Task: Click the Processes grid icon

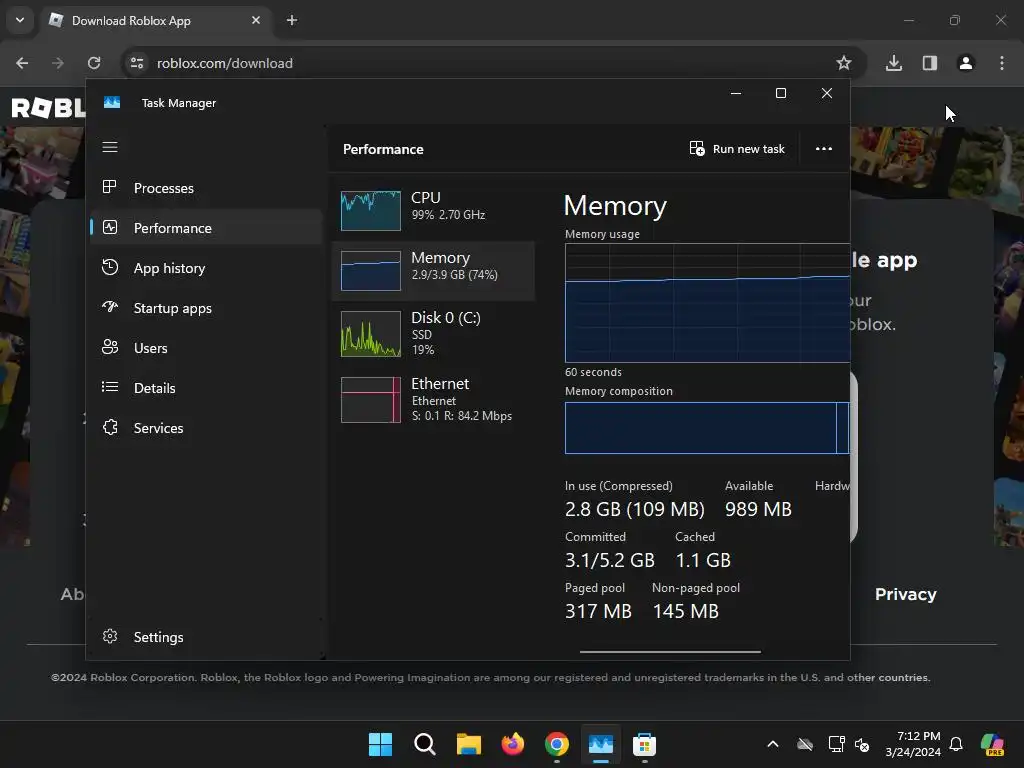Action: pyautogui.click(x=110, y=187)
